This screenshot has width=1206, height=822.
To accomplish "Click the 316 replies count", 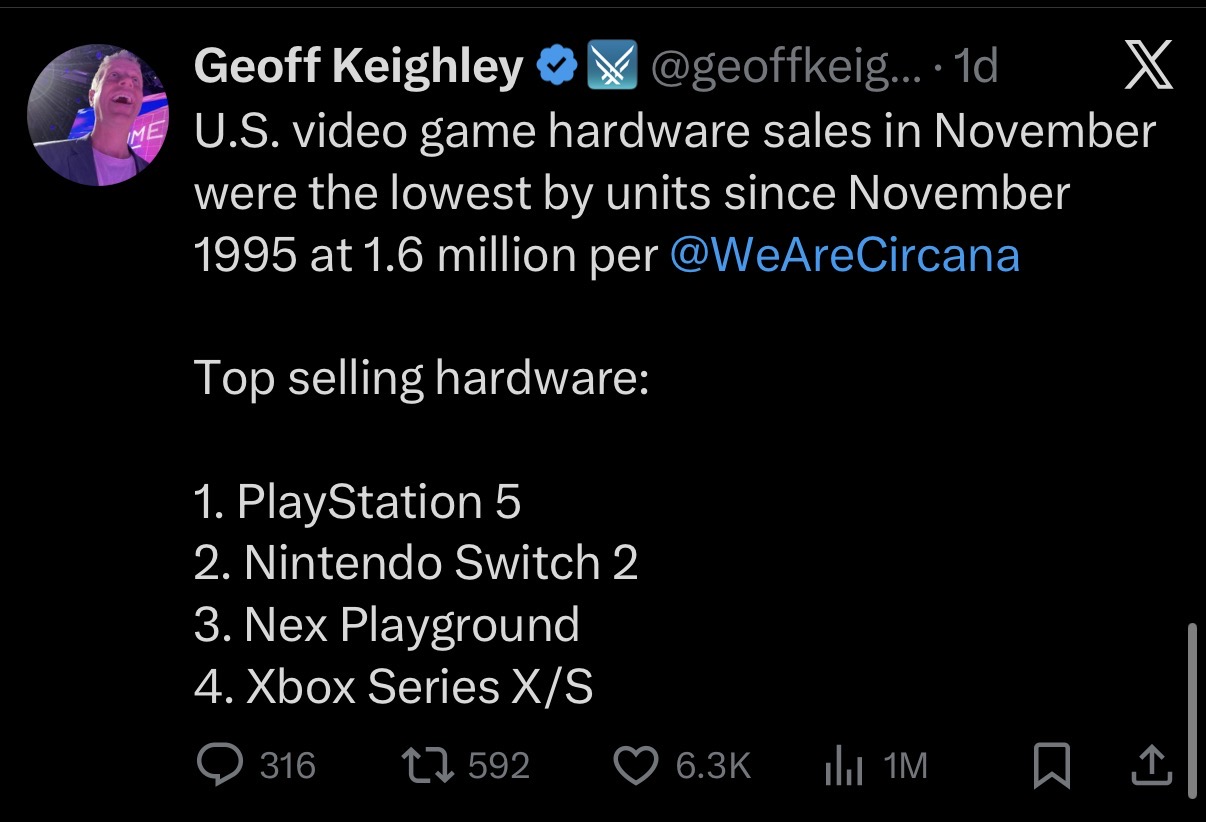I will [288, 766].
